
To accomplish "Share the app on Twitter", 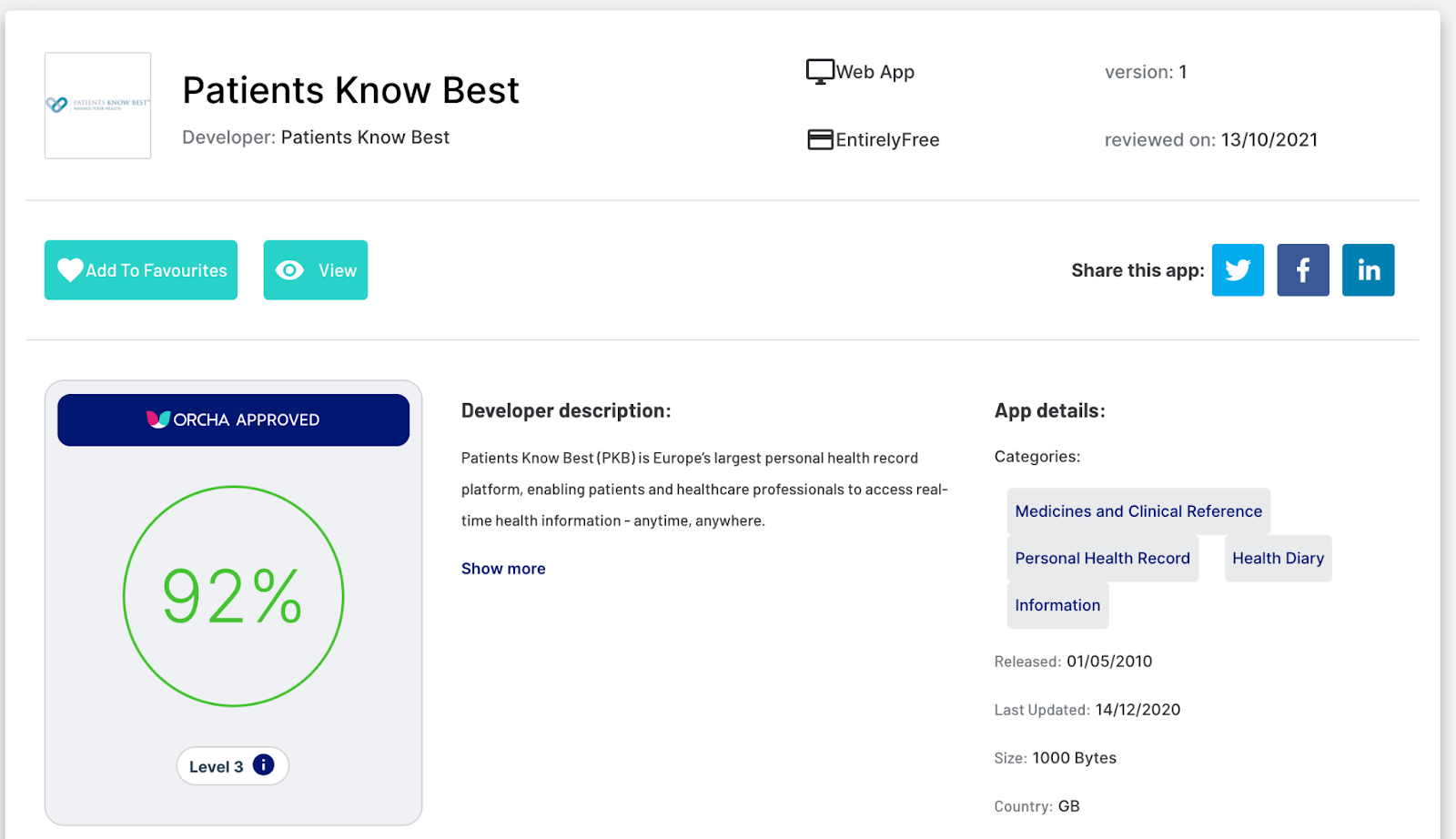I will tap(1238, 270).
